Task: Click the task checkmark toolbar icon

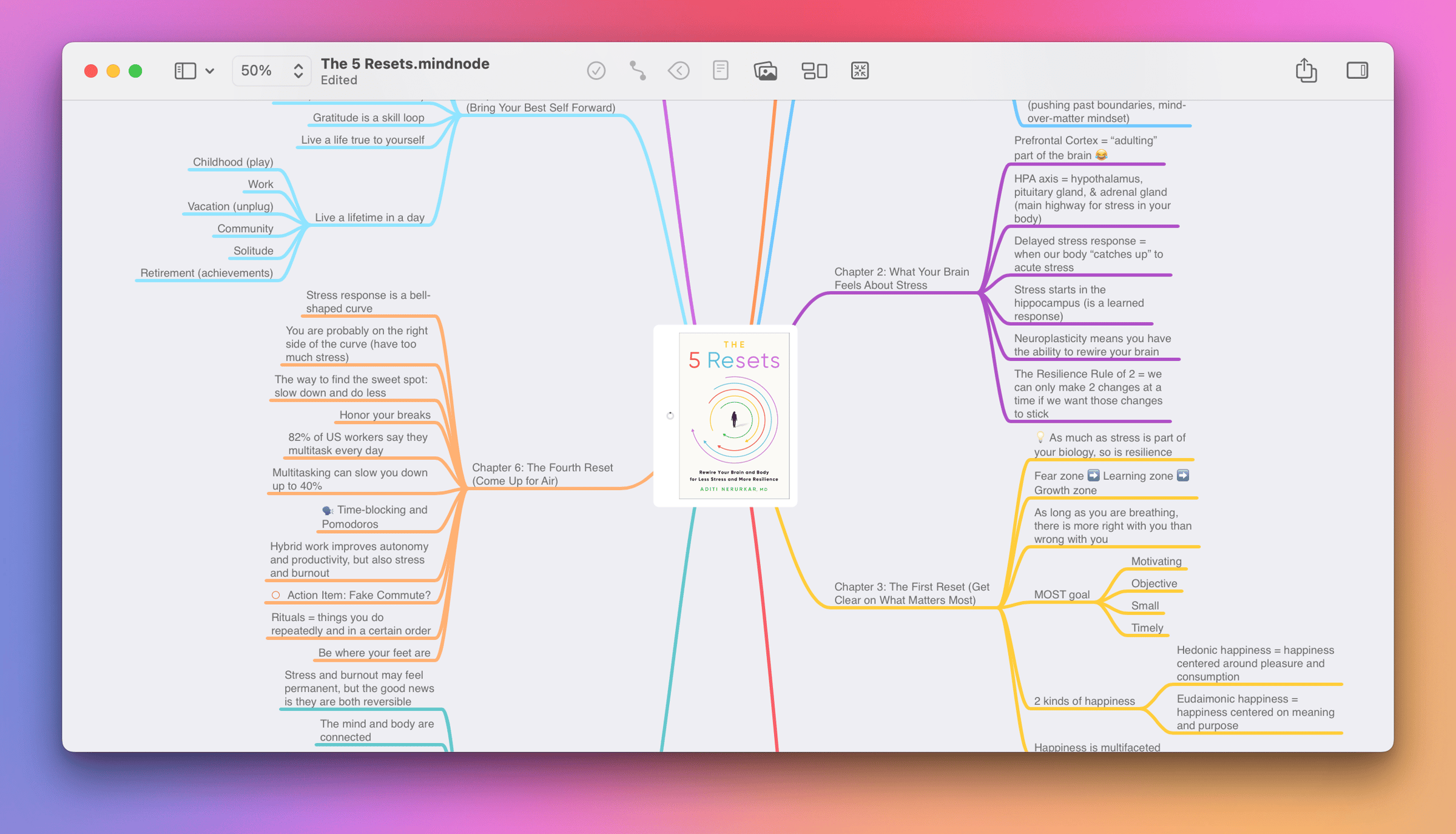Action: pyautogui.click(x=596, y=71)
